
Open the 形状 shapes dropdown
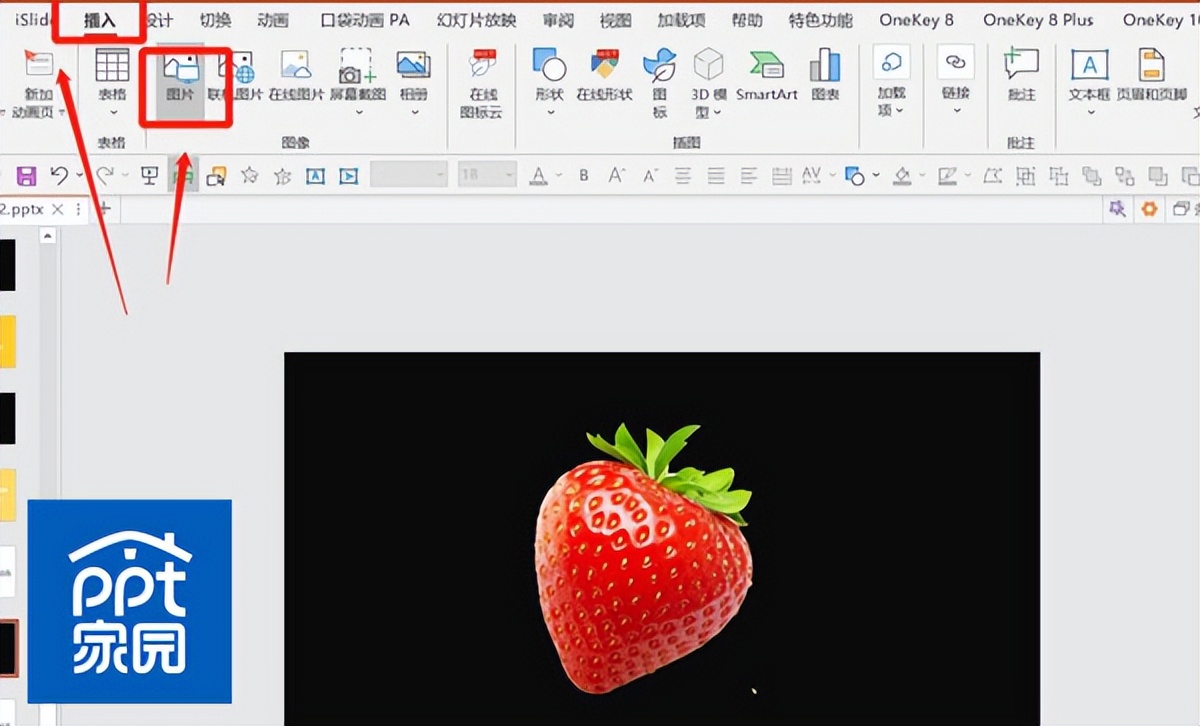550,112
